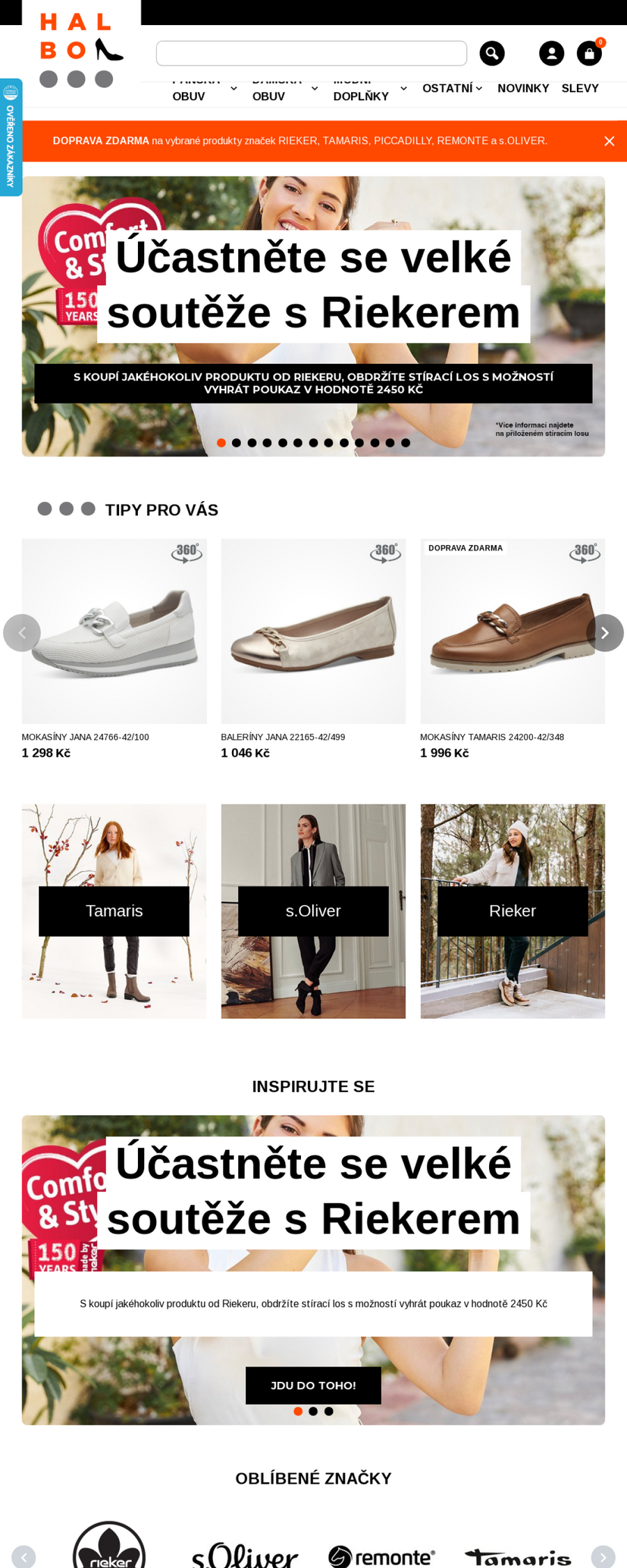
Task: Select the second dot of hero slider
Action: point(237,443)
